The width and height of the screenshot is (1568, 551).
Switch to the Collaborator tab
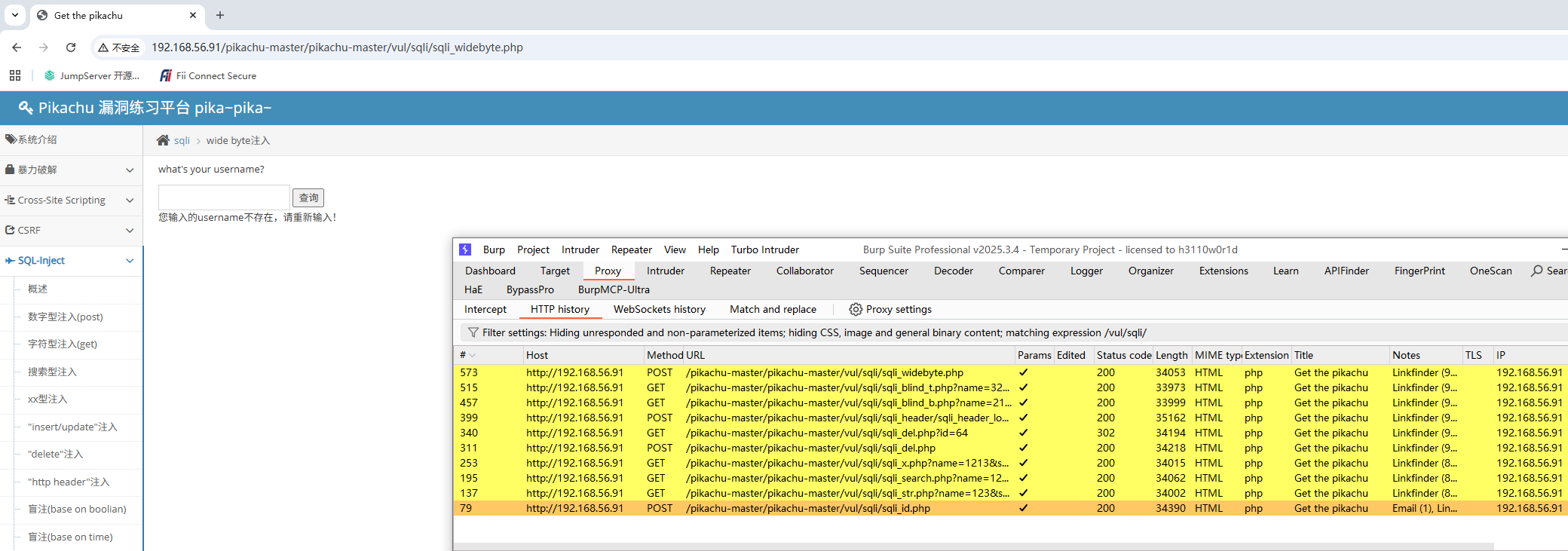[x=805, y=271]
